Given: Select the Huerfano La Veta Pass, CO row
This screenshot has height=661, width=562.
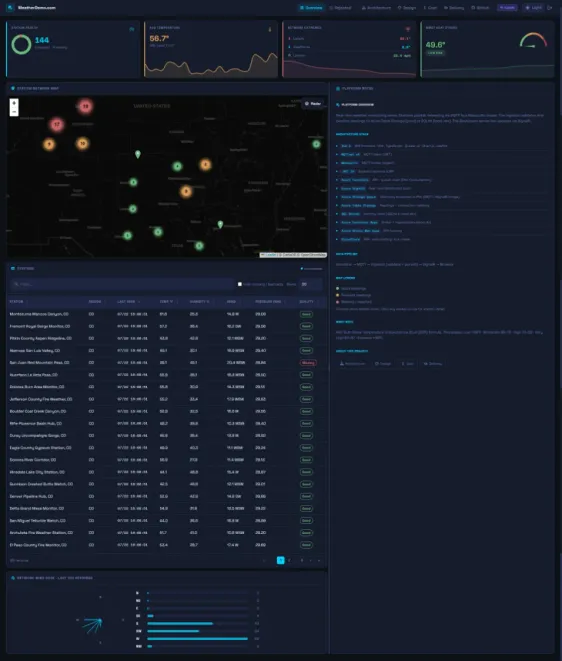Looking at the screenshot, I should pyautogui.click(x=167, y=375).
